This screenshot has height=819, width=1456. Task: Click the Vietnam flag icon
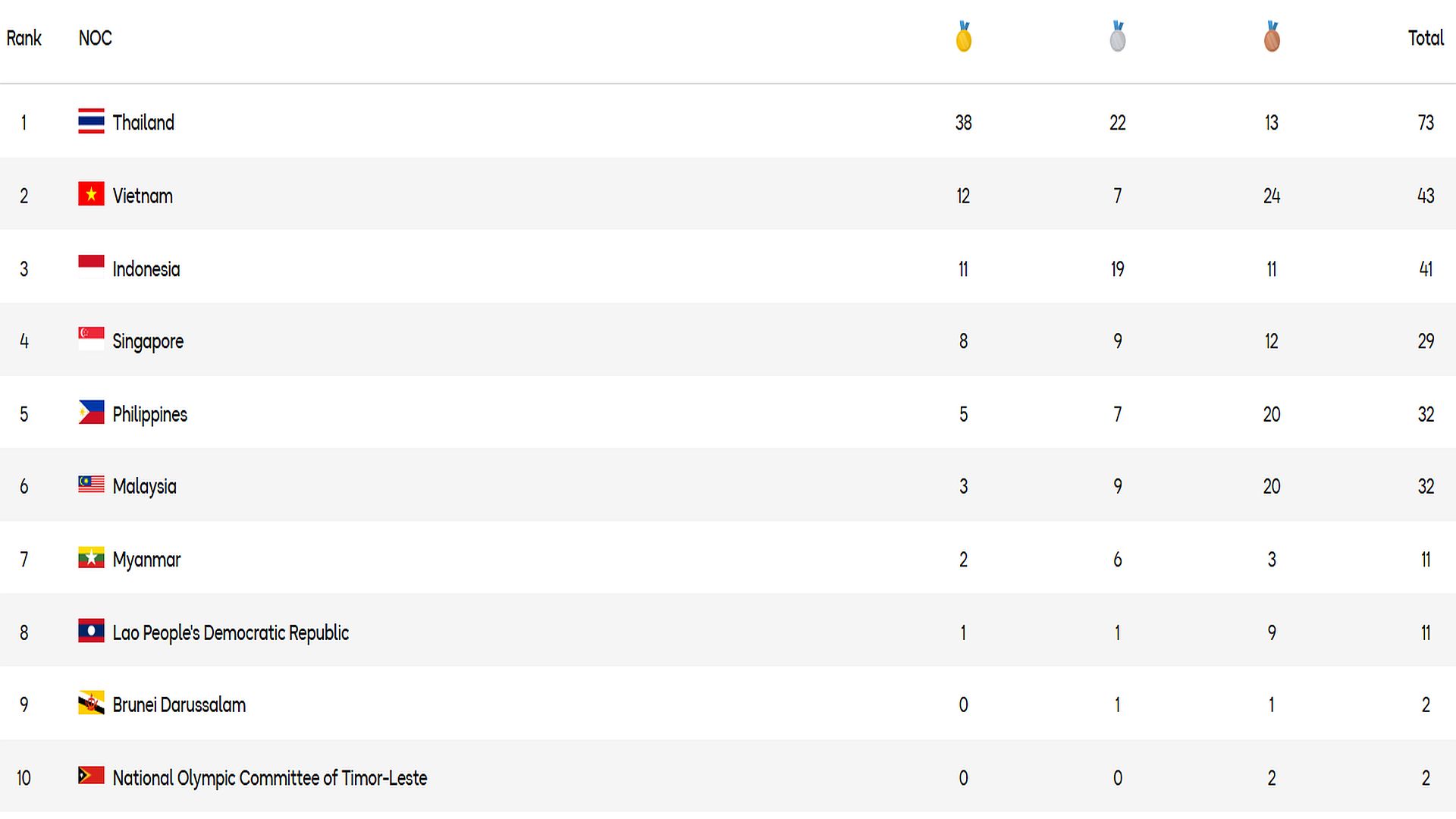pyautogui.click(x=91, y=194)
